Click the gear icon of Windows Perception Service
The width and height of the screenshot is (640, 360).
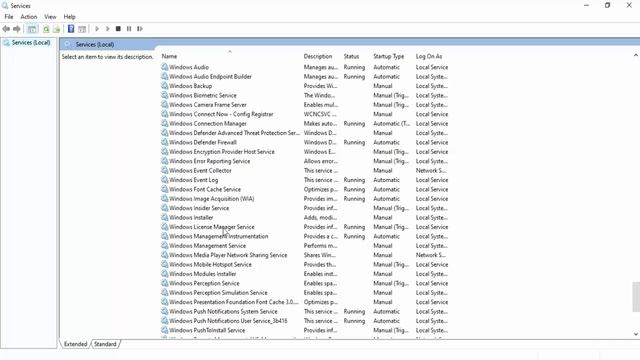[x=164, y=283]
